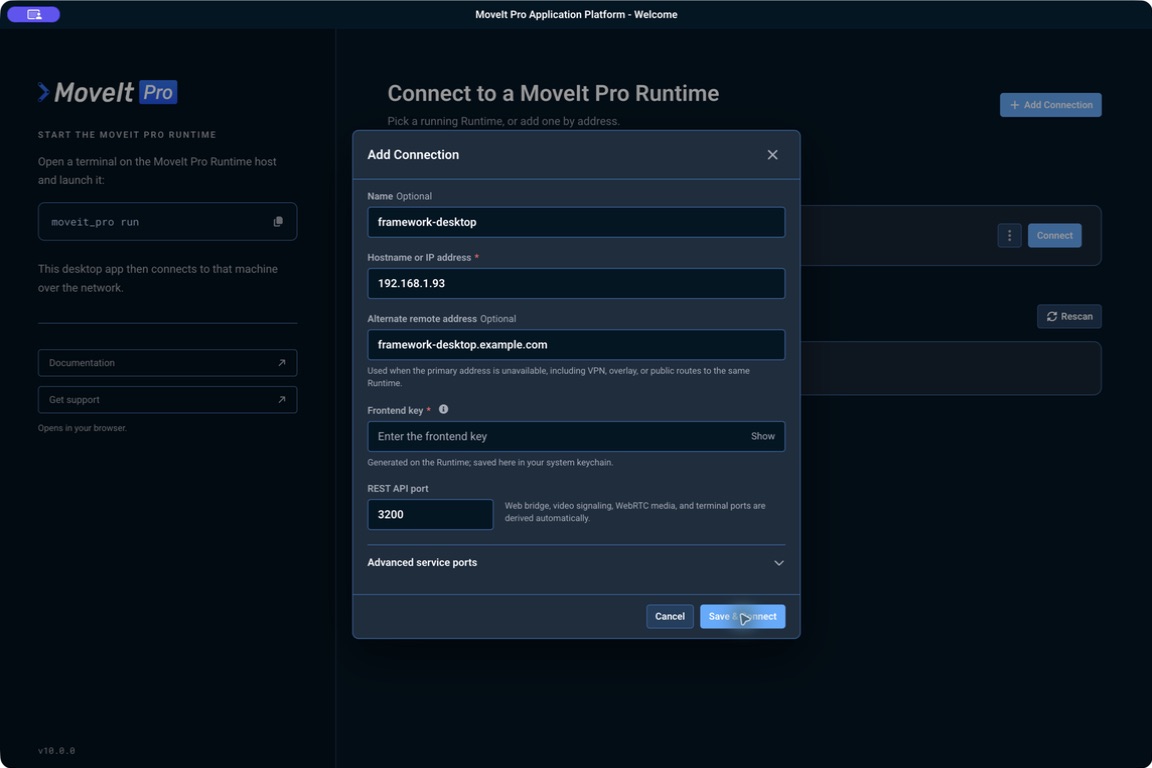The image size is (1152, 768).
Task: Click Save & Connect button
Action: pos(742,616)
